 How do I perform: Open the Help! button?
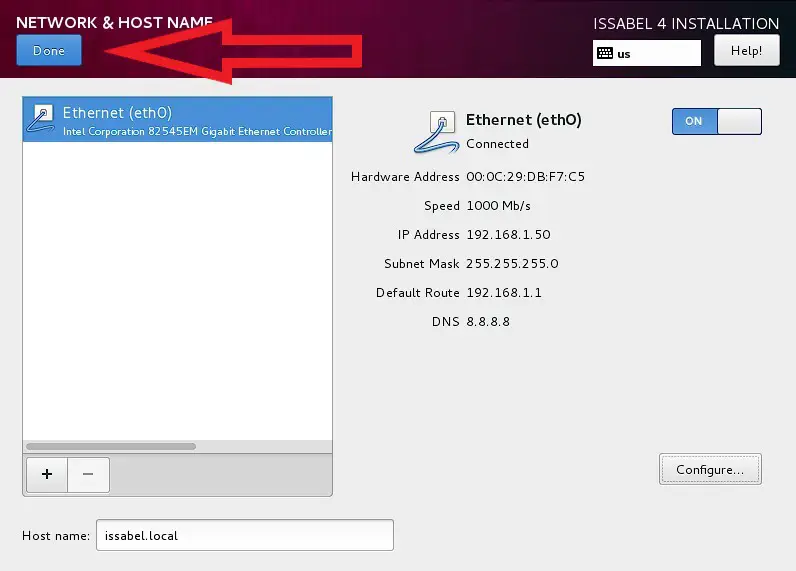(746, 50)
